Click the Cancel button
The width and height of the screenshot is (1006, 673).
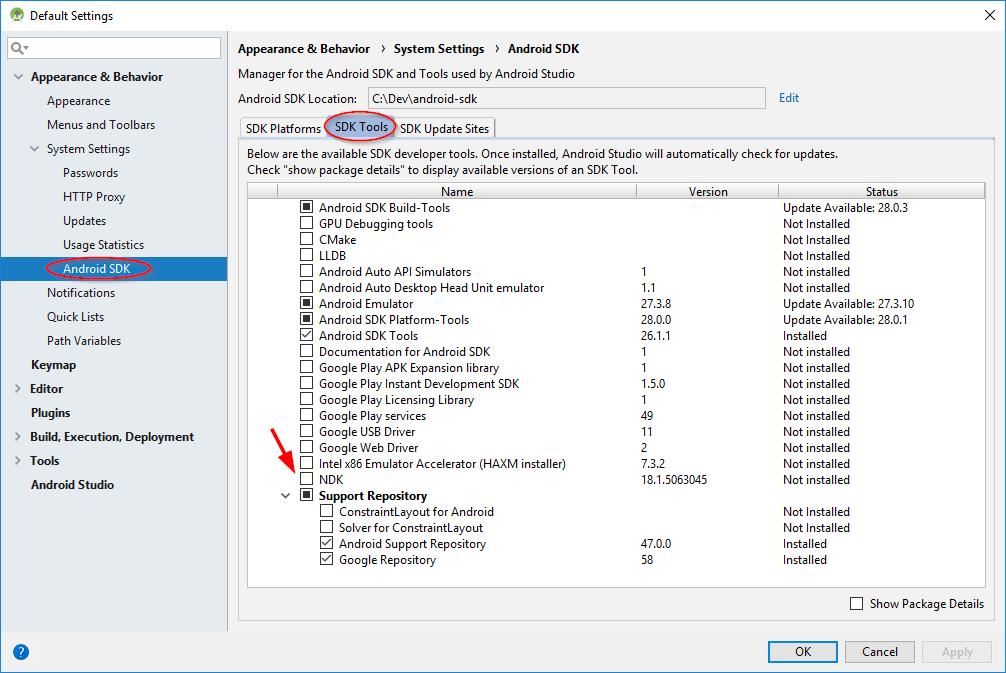point(880,652)
